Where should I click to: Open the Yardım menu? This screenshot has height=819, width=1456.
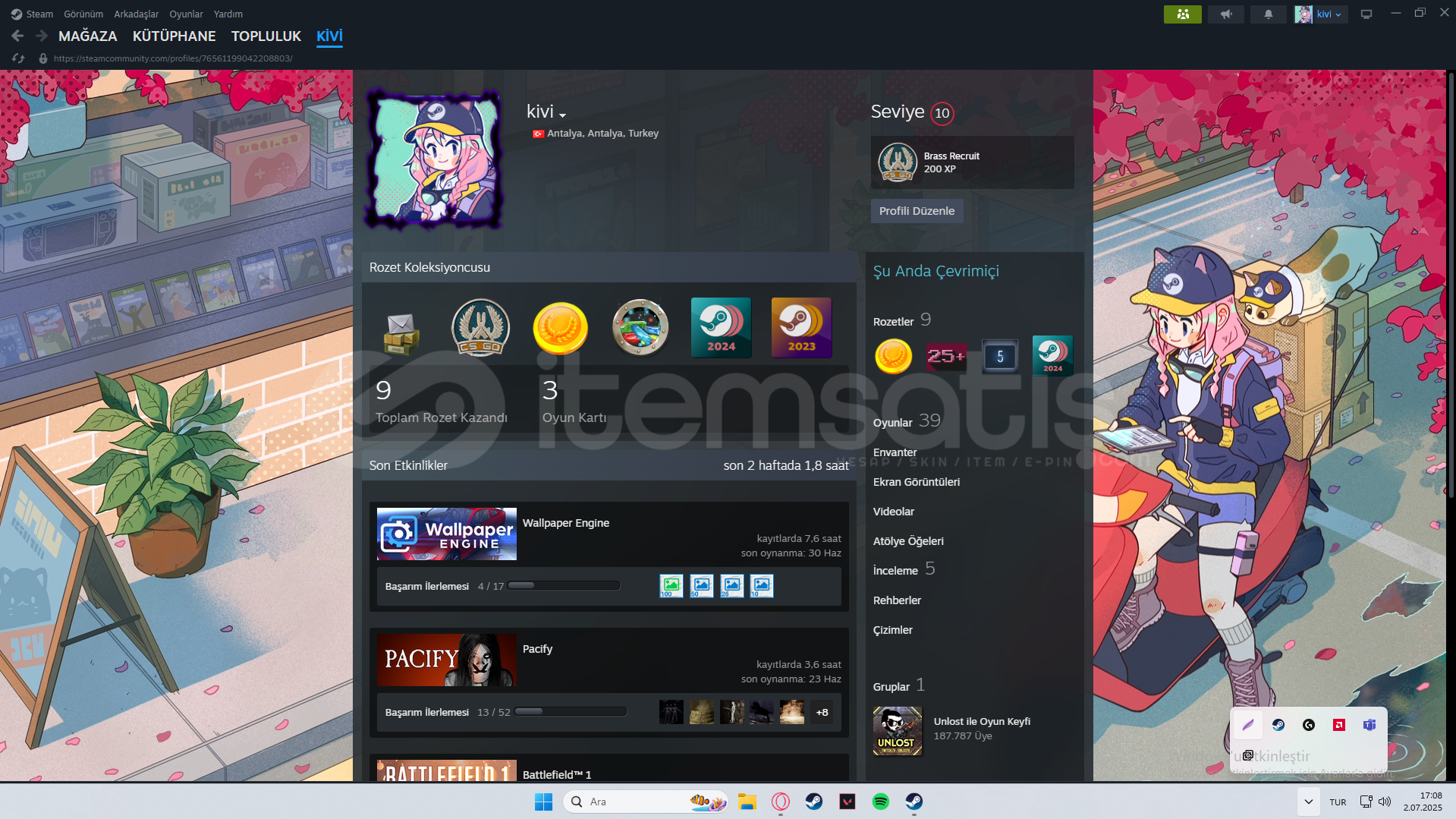228,14
